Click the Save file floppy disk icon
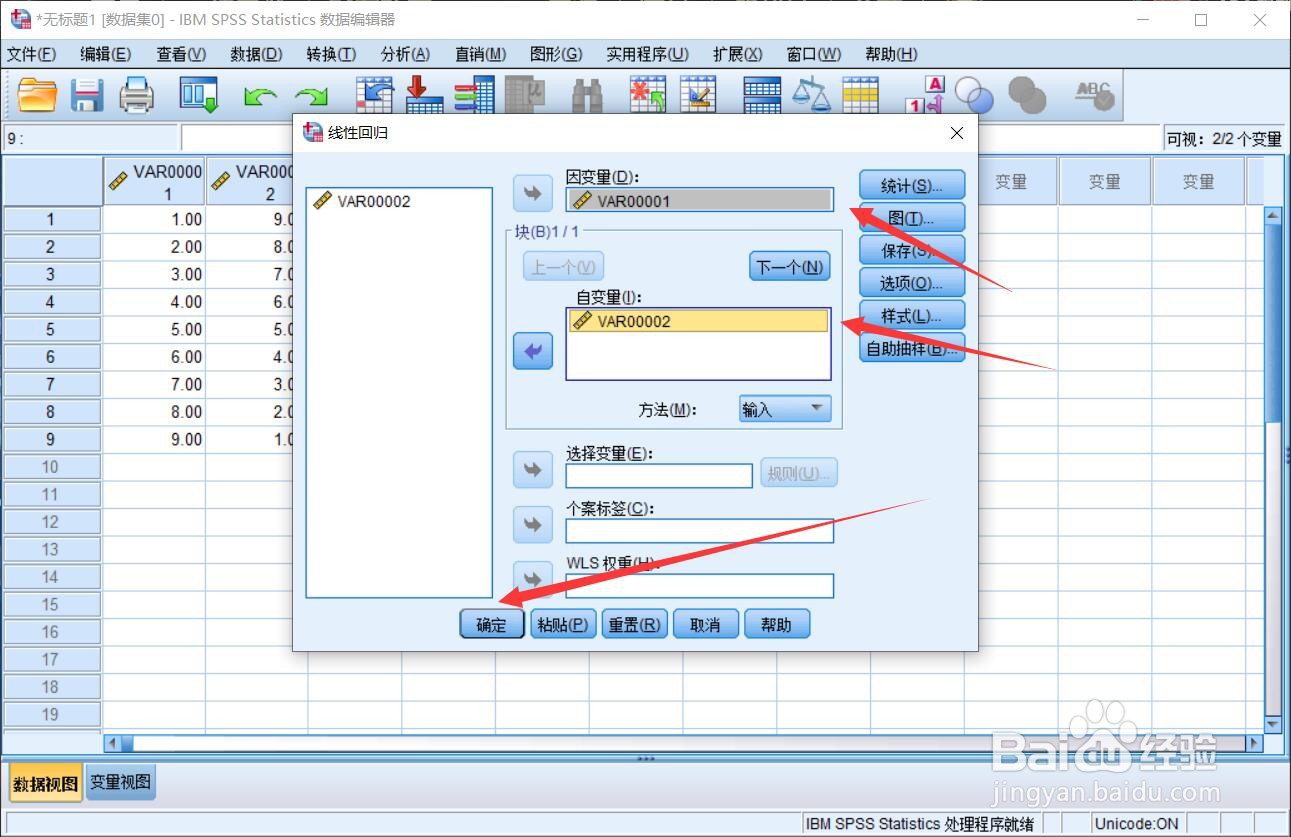The image size is (1291, 837). point(87,96)
